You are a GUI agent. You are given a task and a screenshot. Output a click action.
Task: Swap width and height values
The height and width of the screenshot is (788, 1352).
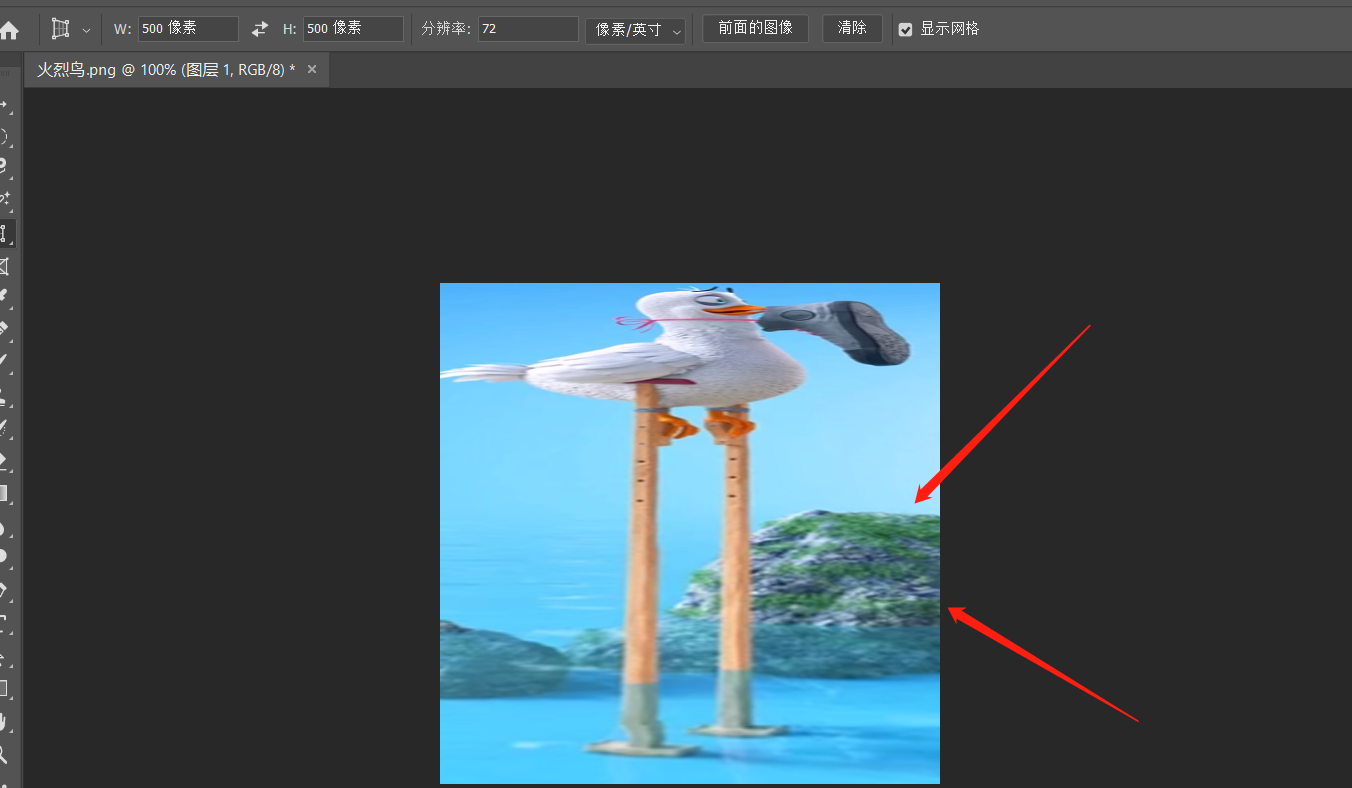point(260,29)
